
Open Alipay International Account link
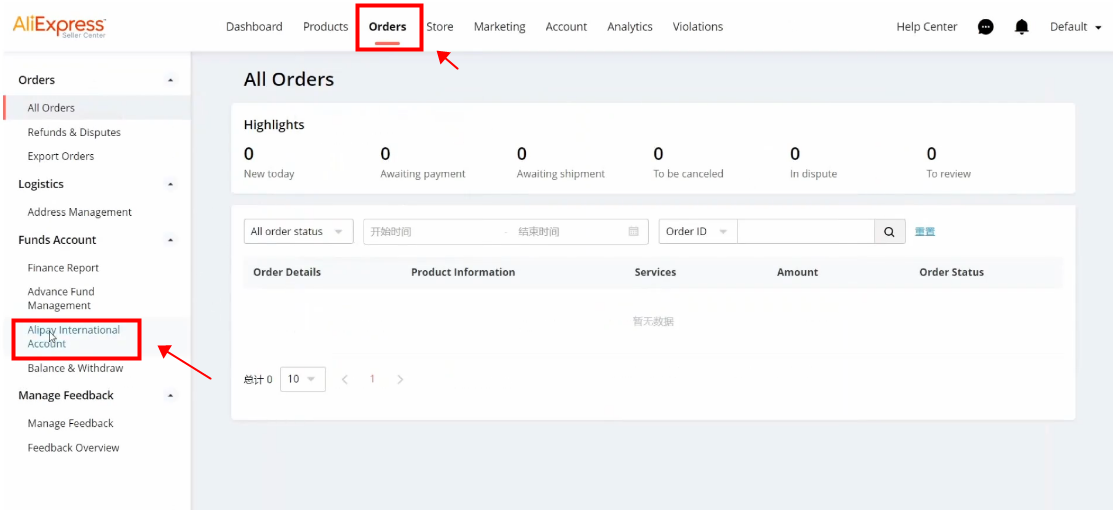tap(74, 337)
